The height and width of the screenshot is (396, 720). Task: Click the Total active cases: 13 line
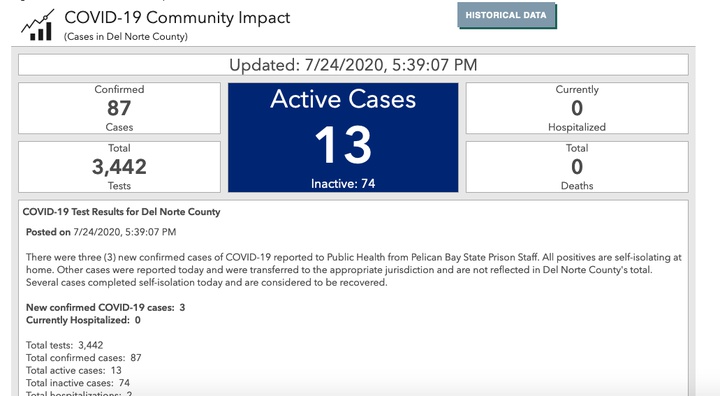[x=73, y=370]
